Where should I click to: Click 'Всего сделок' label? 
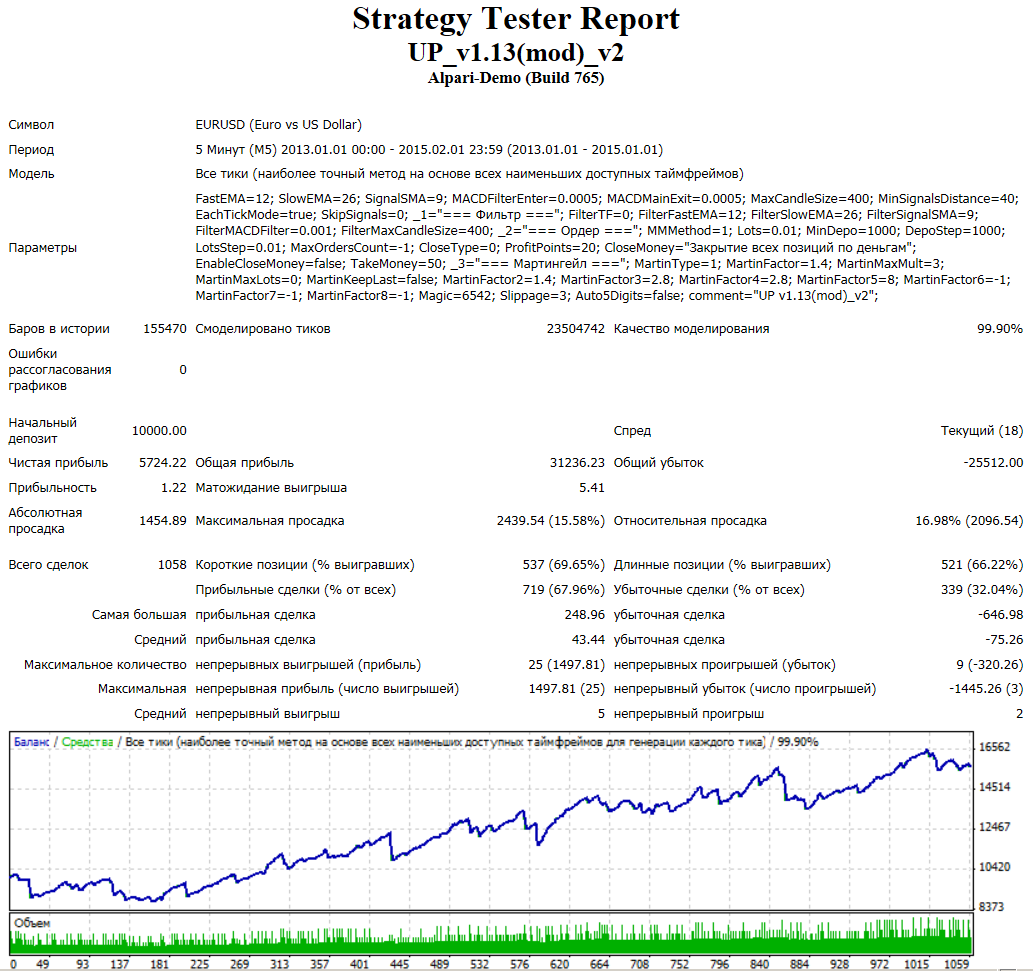tap(48, 565)
